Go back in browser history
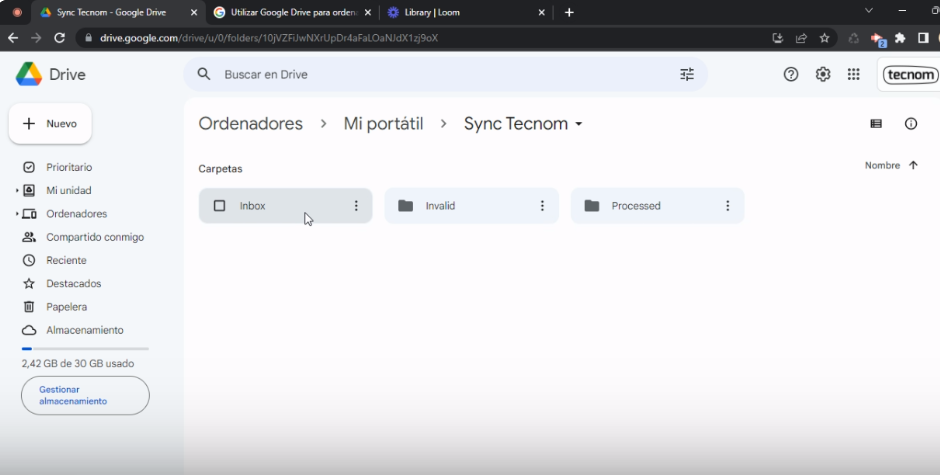The image size is (940, 475). 13,38
